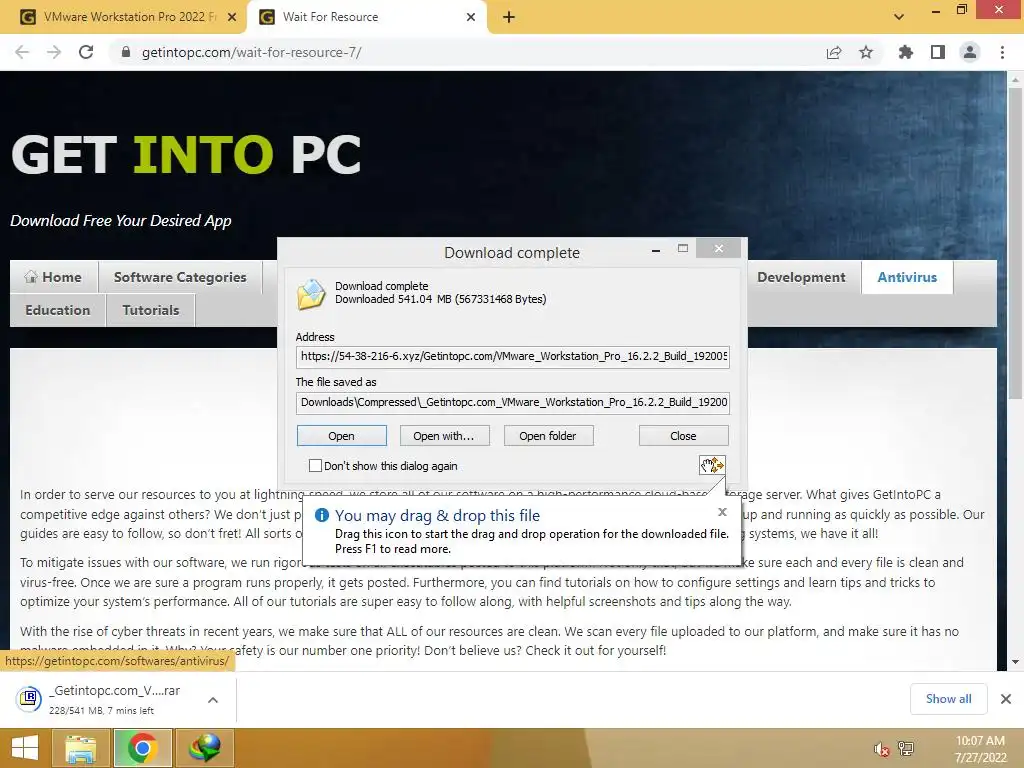Viewport: 1024px width, 768px height.
Task: Click the network tray icon
Action: point(906,749)
